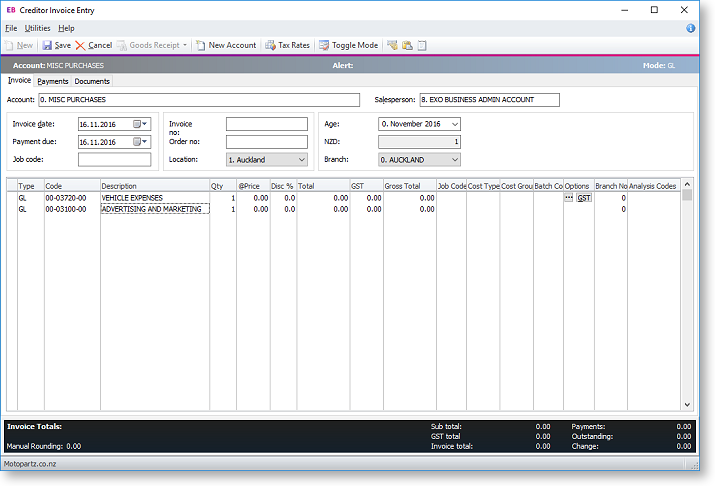Click the GST button on first line
Screen dimensions: 715x486
coord(584,198)
